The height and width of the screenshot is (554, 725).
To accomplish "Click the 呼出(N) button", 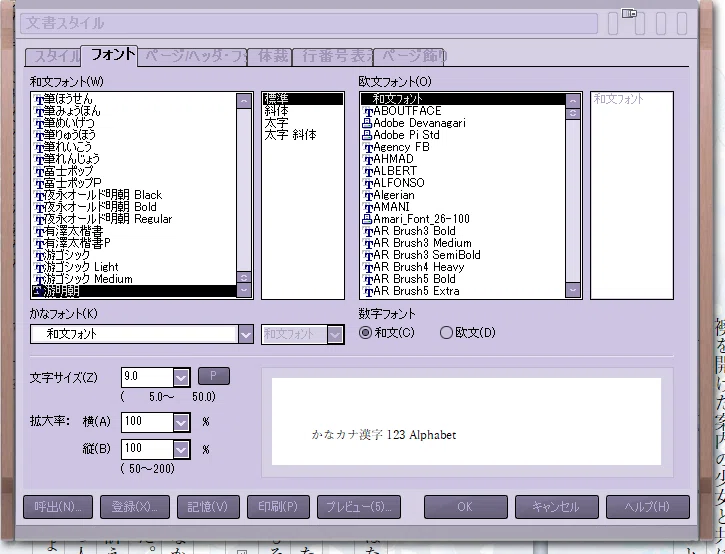I will click(x=58, y=507).
